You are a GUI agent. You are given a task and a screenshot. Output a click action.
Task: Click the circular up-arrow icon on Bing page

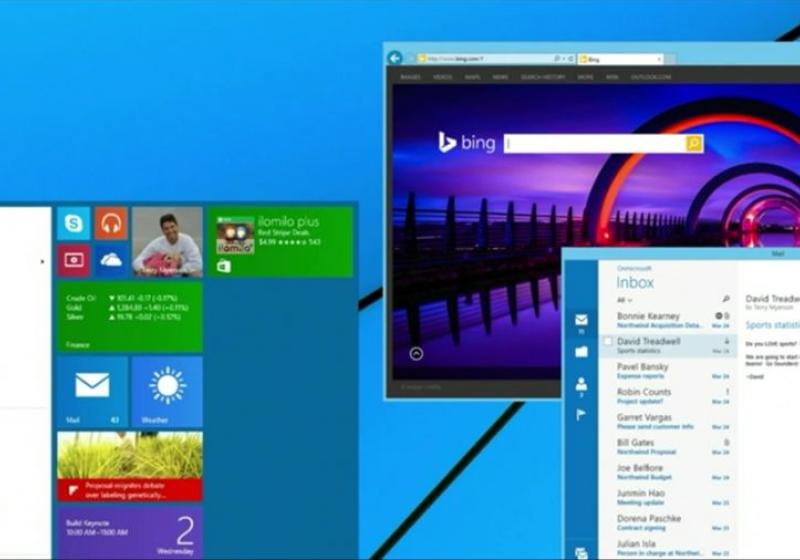(416, 353)
